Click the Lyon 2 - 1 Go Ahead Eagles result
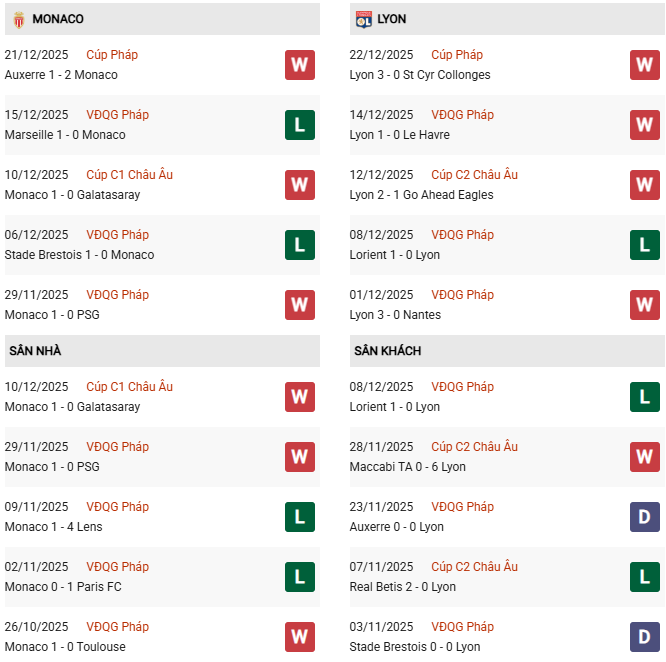 click(x=421, y=195)
